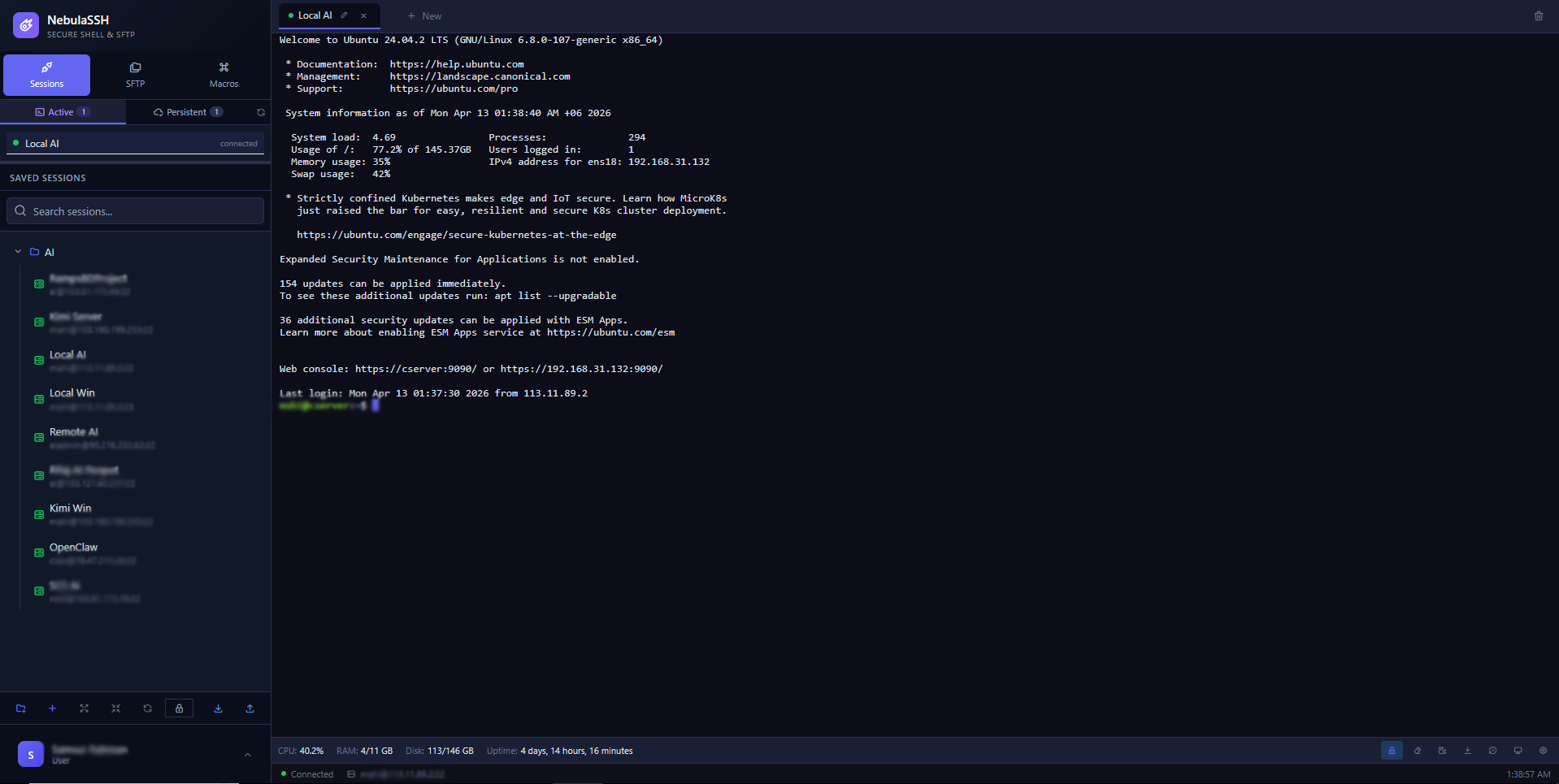Collapse the AI folder chevron
The height and width of the screenshot is (784, 1559).
(18, 252)
